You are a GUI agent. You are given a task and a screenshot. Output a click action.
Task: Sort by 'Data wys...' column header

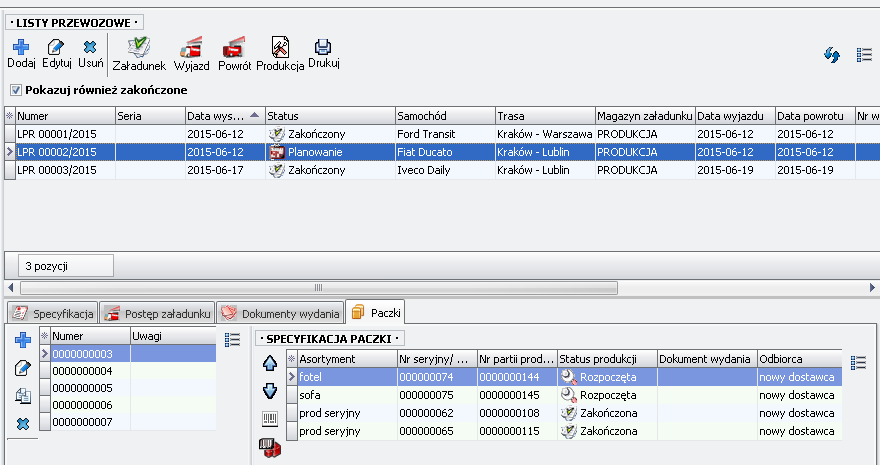pyautogui.click(x=223, y=116)
